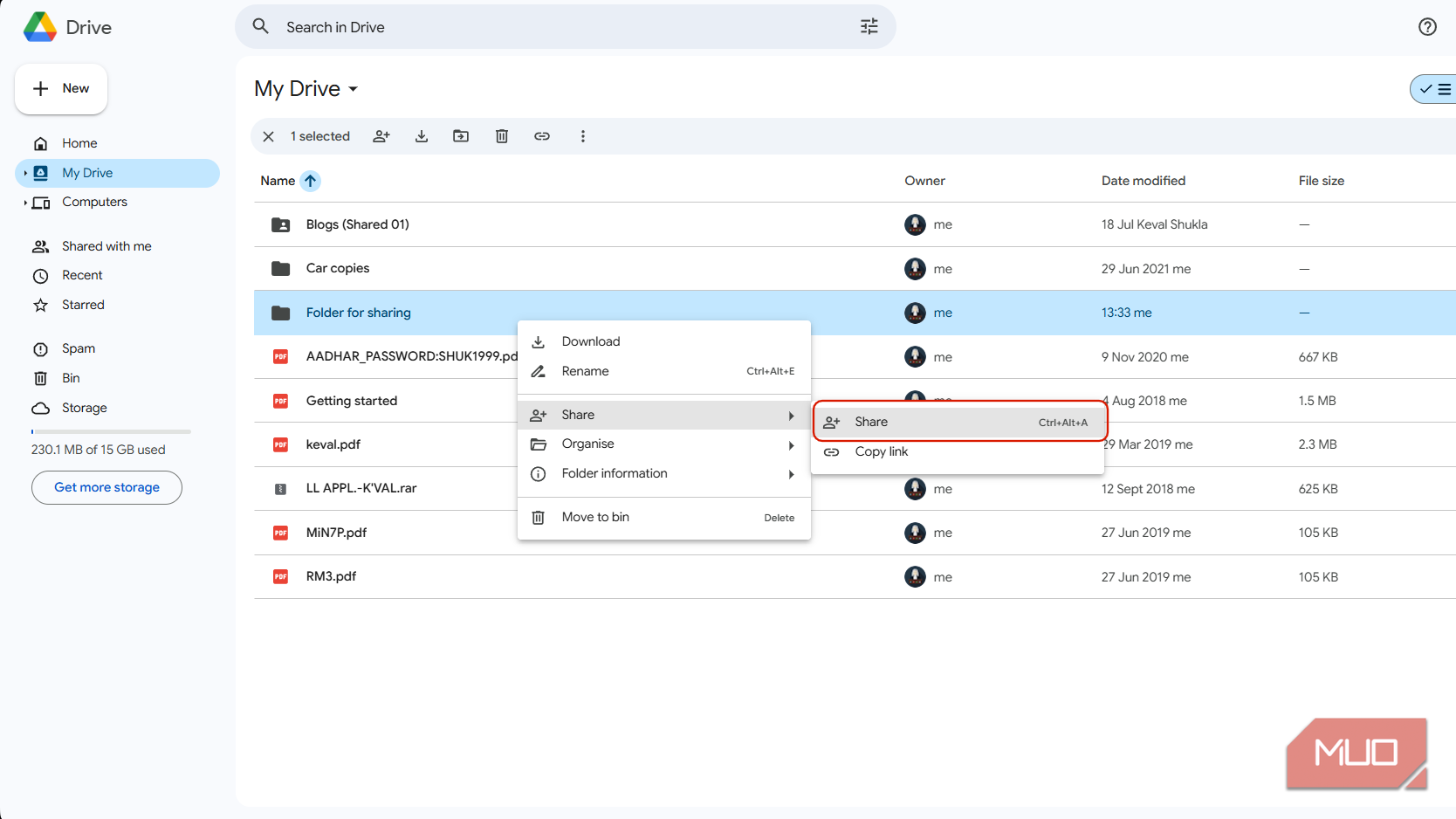Click the 1 selected label
The height and width of the screenshot is (819, 1456).
tap(320, 136)
